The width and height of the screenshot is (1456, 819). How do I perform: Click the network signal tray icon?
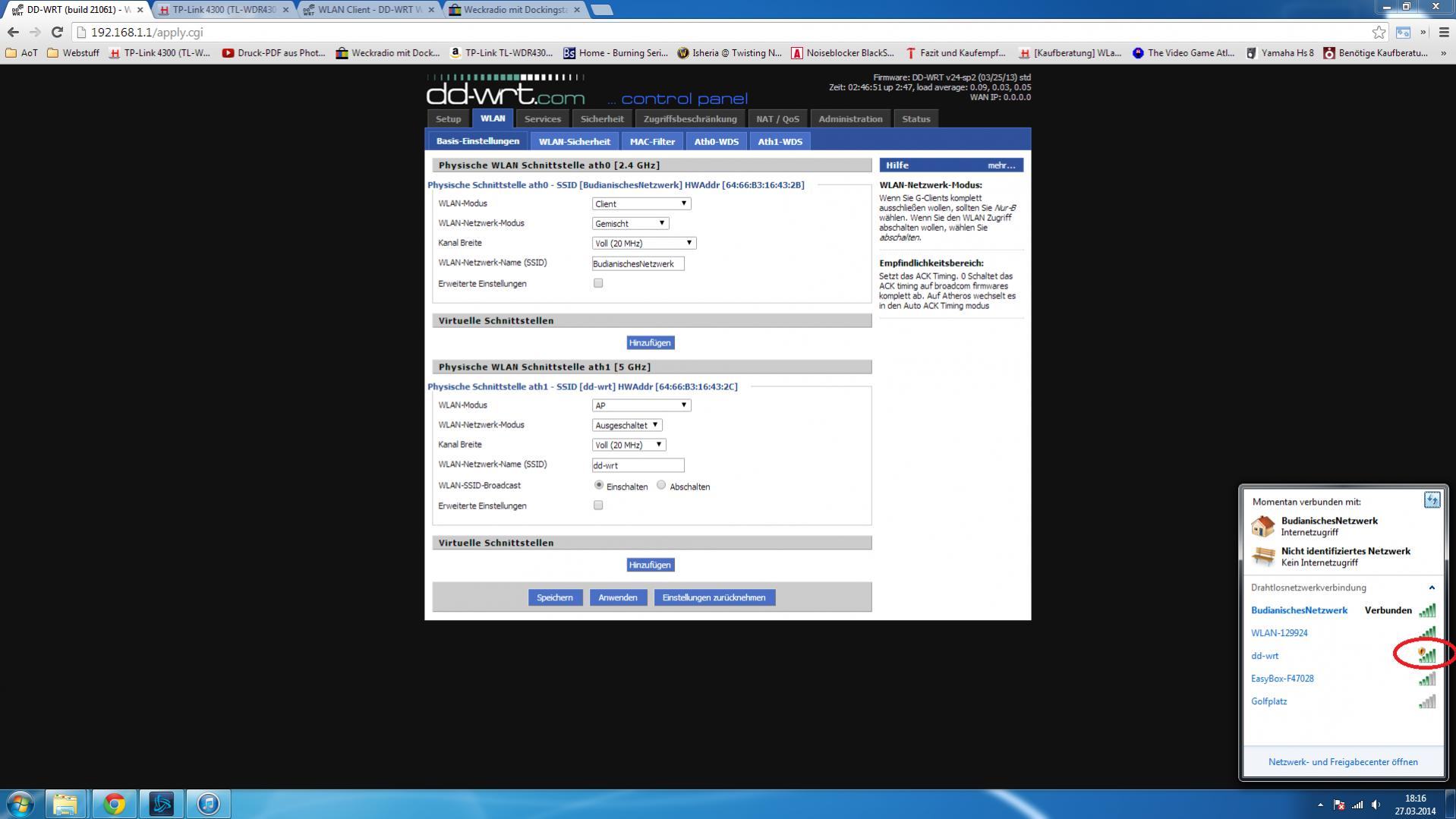pos(1357,805)
